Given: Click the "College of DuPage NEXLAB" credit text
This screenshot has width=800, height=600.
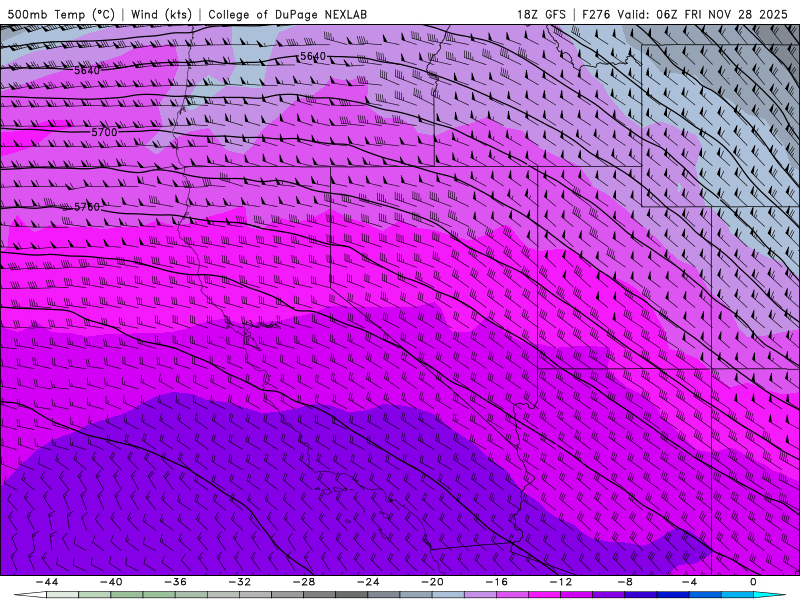Looking at the screenshot, I should coord(287,14).
